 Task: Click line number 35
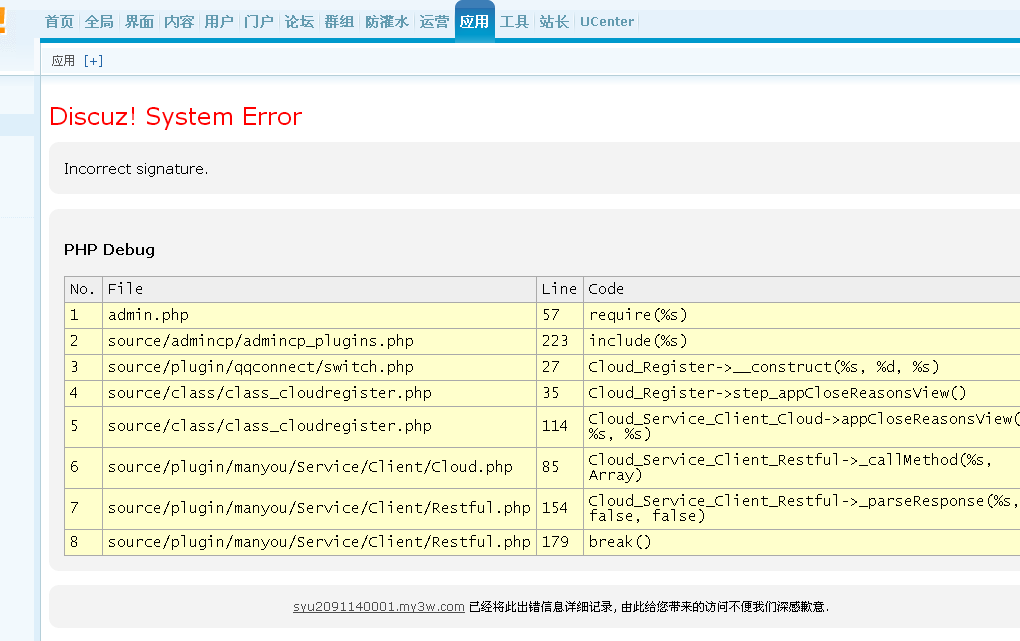[x=559, y=393]
